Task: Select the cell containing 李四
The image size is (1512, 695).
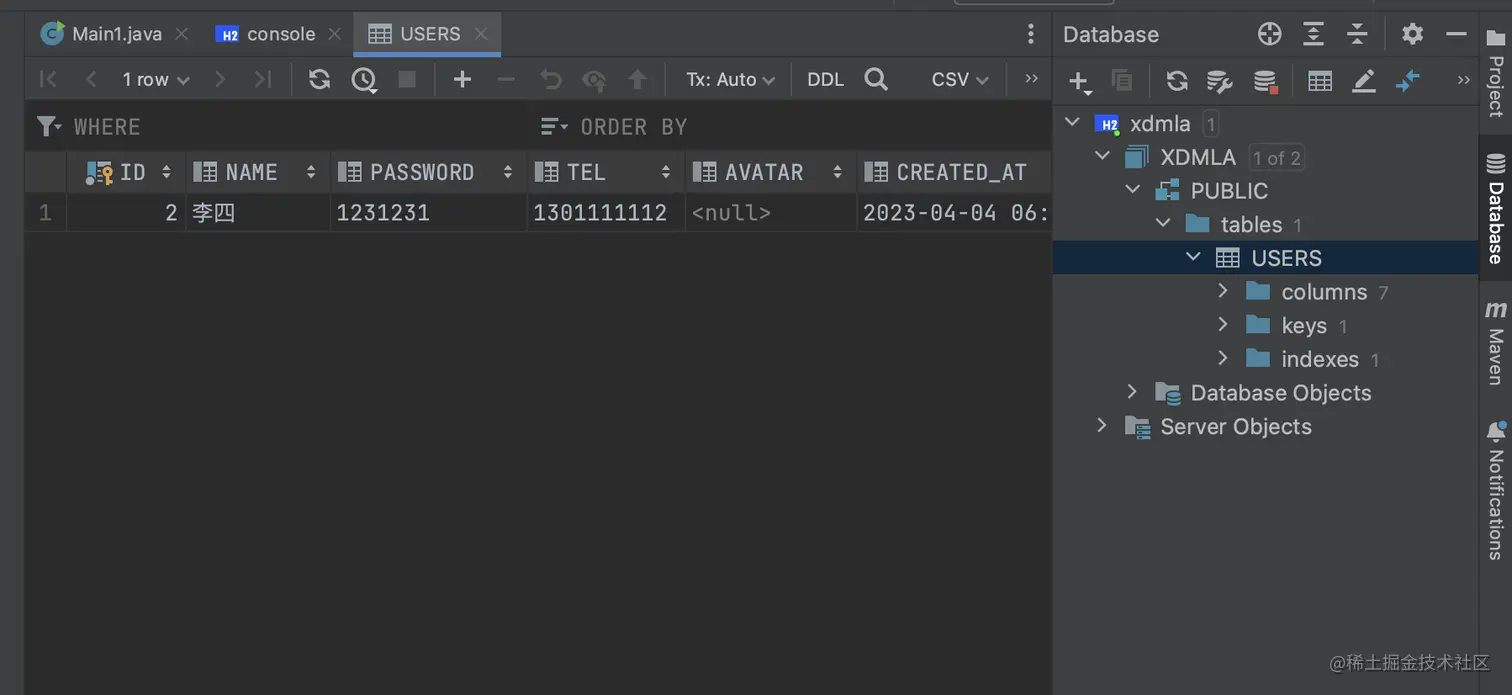Action: click(x=257, y=213)
